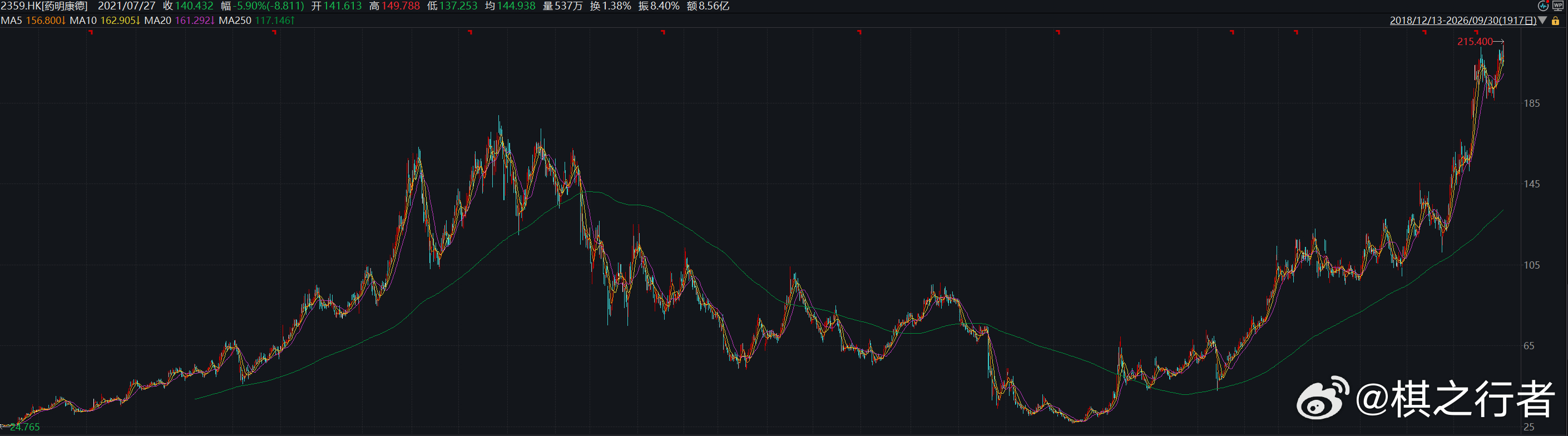Click the MA10 indicator label
Screen dimensions: 1568x436
click(83, 21)
